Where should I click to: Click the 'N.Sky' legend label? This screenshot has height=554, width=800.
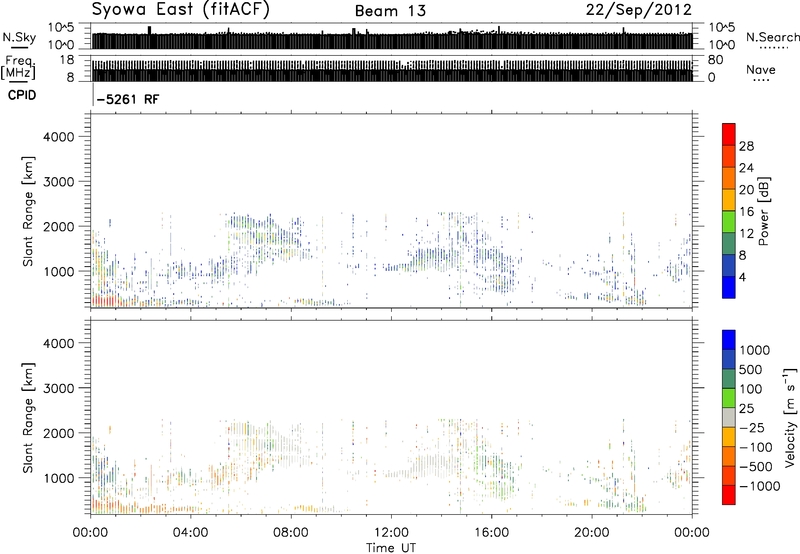coord(19,38)
